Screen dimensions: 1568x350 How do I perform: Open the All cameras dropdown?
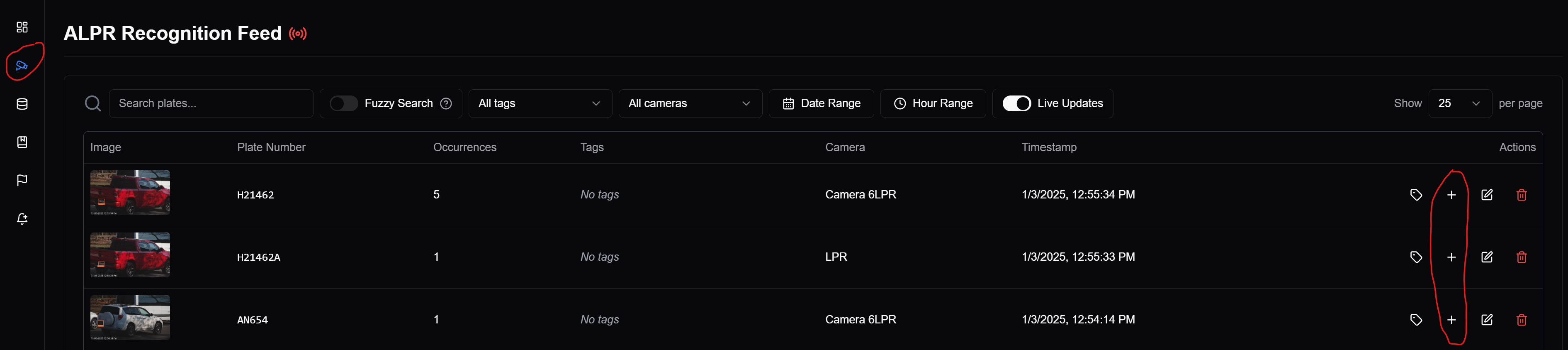pos(689,104)
